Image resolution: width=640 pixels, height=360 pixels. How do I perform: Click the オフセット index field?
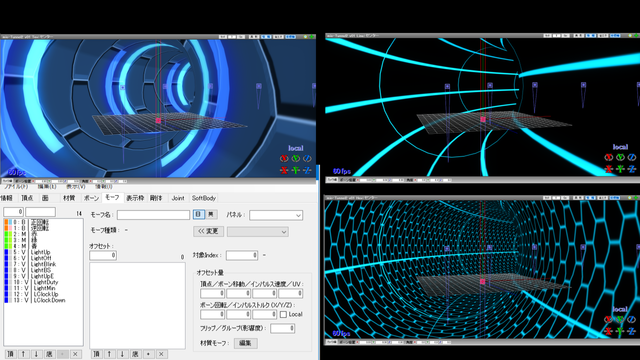click(103, 256)
